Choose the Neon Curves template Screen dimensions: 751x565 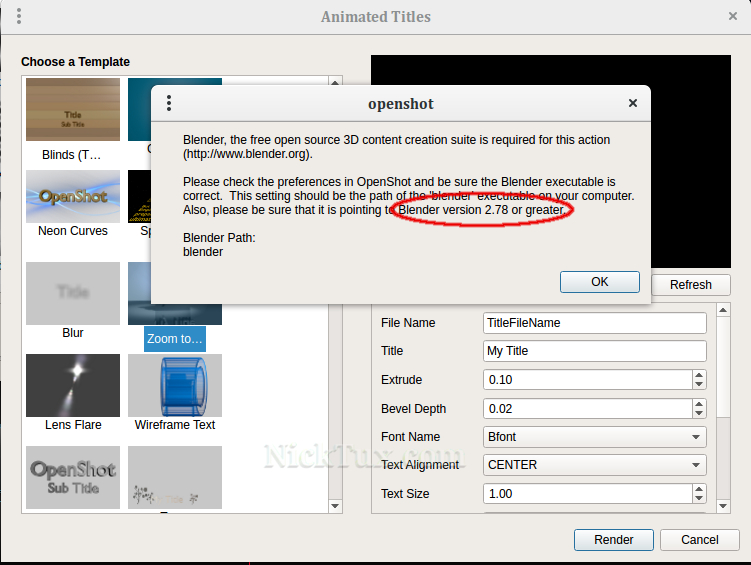click(73, 196)
